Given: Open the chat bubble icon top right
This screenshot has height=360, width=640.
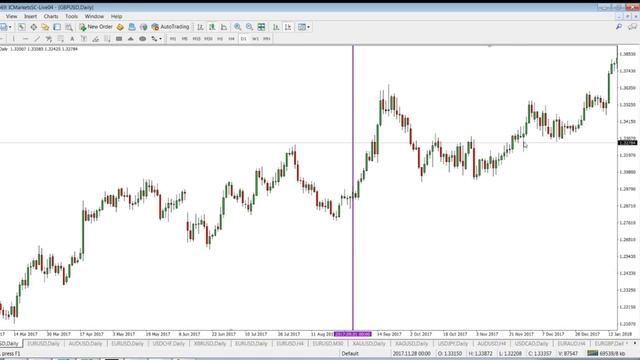Looking at the screenshot, I should [x=632, y=27].
